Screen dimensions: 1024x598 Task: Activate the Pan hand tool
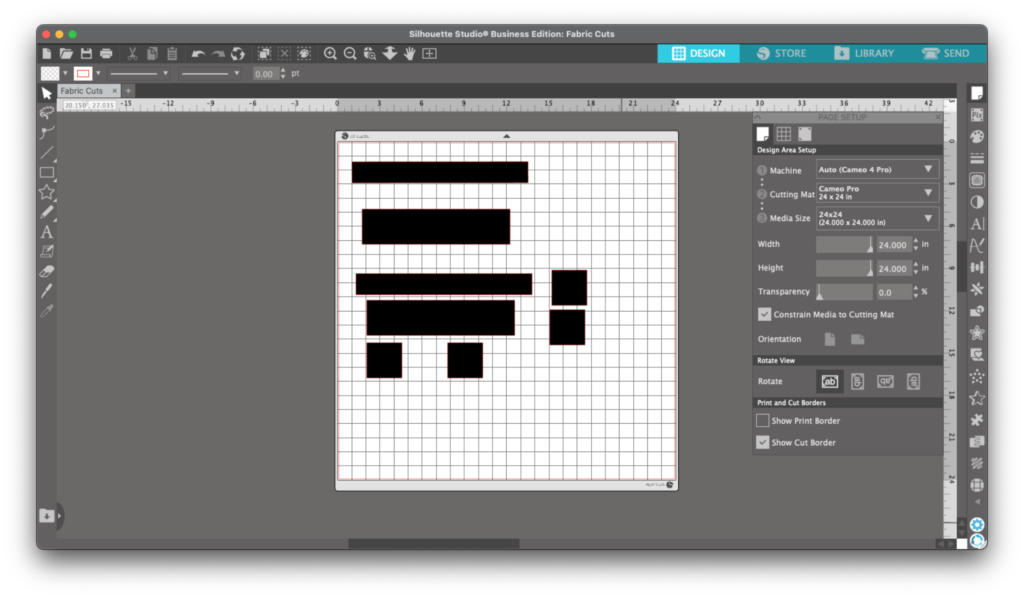pyautogui.click(x=410, y=53)
